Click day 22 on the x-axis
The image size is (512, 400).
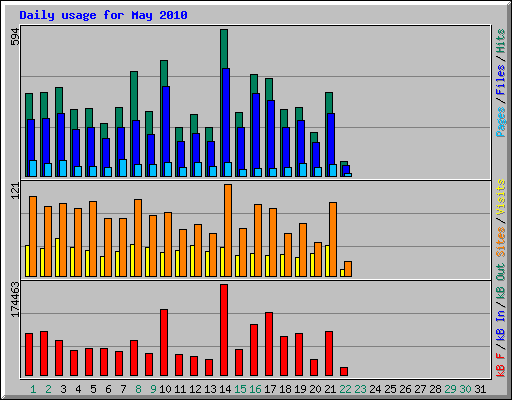tap(345, 389)
